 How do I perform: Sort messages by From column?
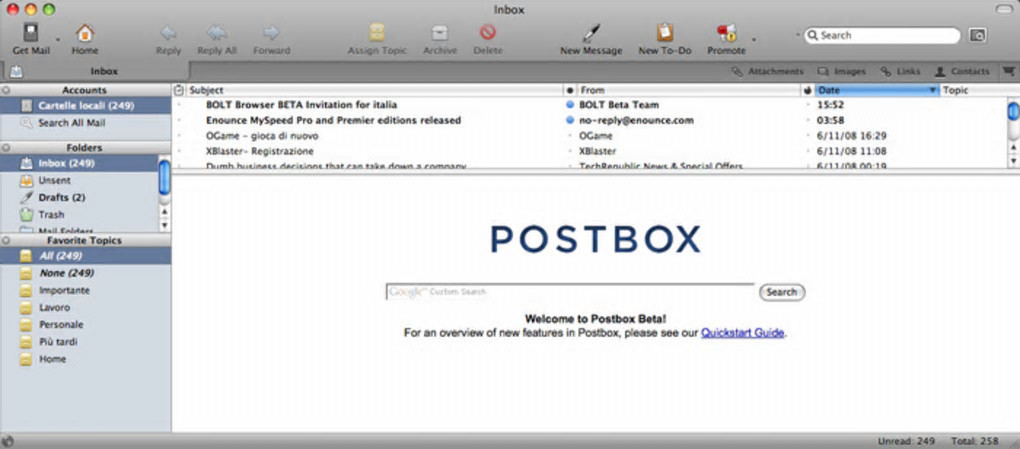coord(688,90)
